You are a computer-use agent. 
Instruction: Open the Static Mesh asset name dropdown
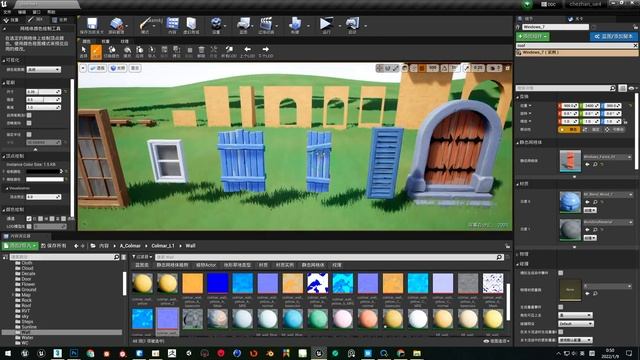tap(607, 157)
